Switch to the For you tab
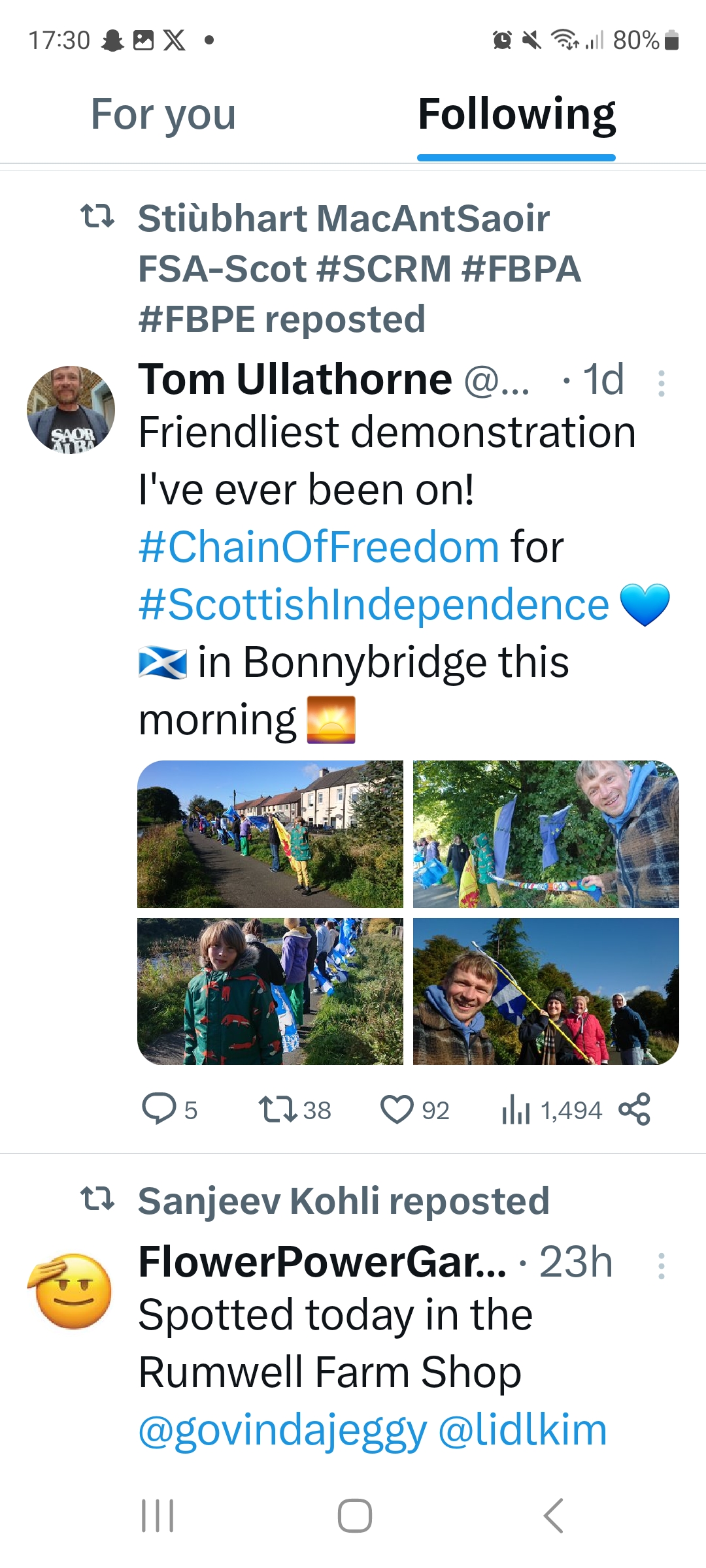 pos(163,115)
